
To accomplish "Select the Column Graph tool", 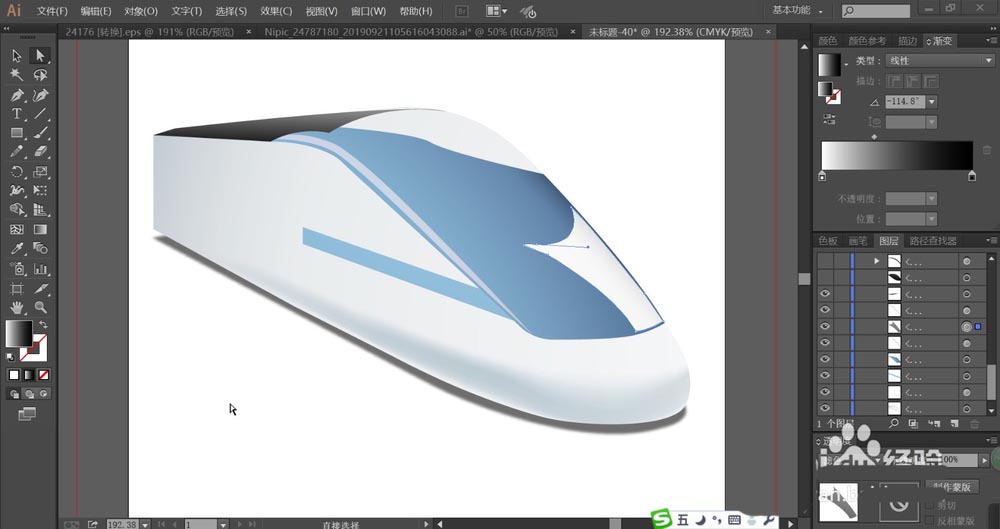I will (x=40, y=269).
